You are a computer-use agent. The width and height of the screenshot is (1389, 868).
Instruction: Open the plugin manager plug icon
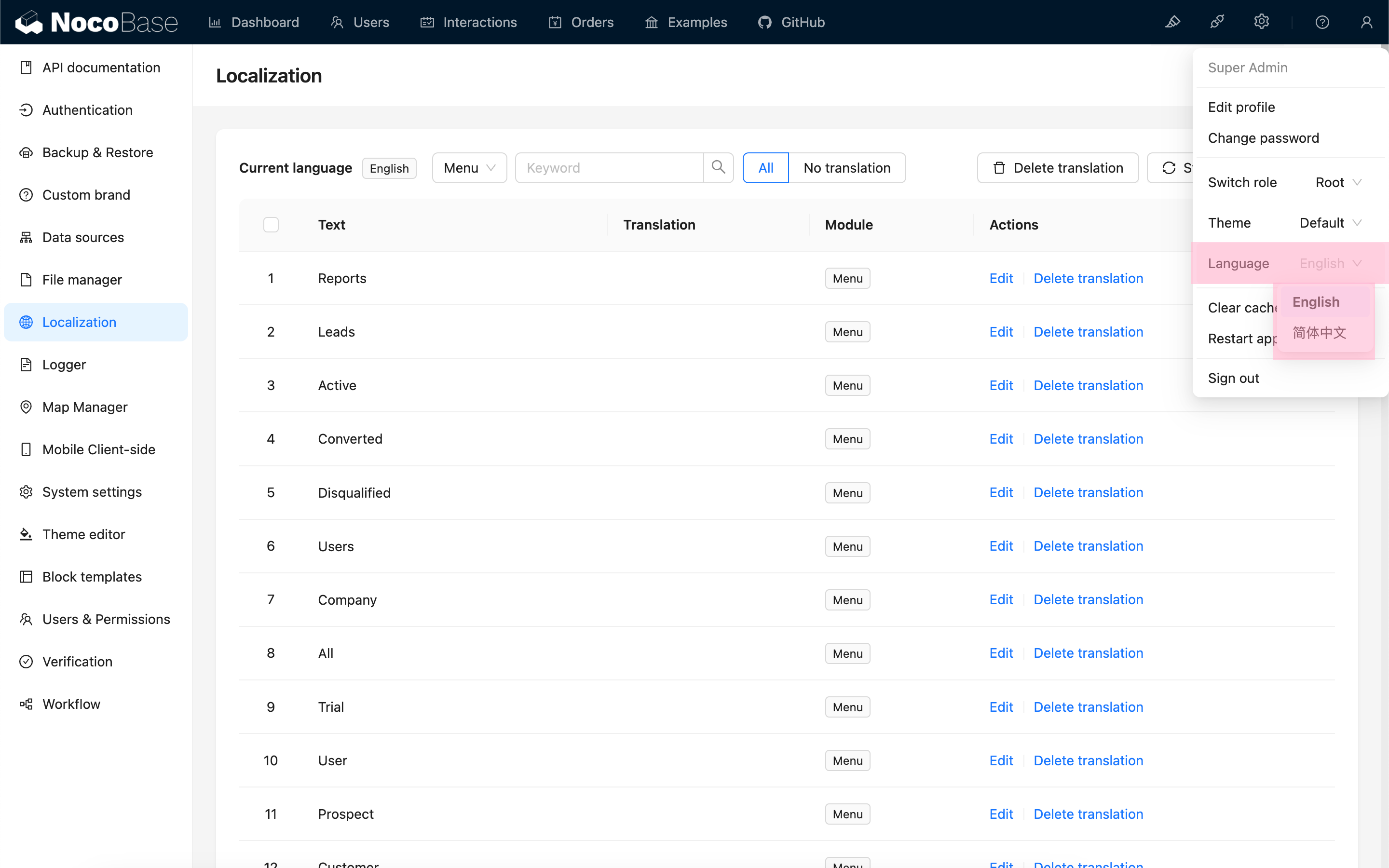[x=1217, y=22]
